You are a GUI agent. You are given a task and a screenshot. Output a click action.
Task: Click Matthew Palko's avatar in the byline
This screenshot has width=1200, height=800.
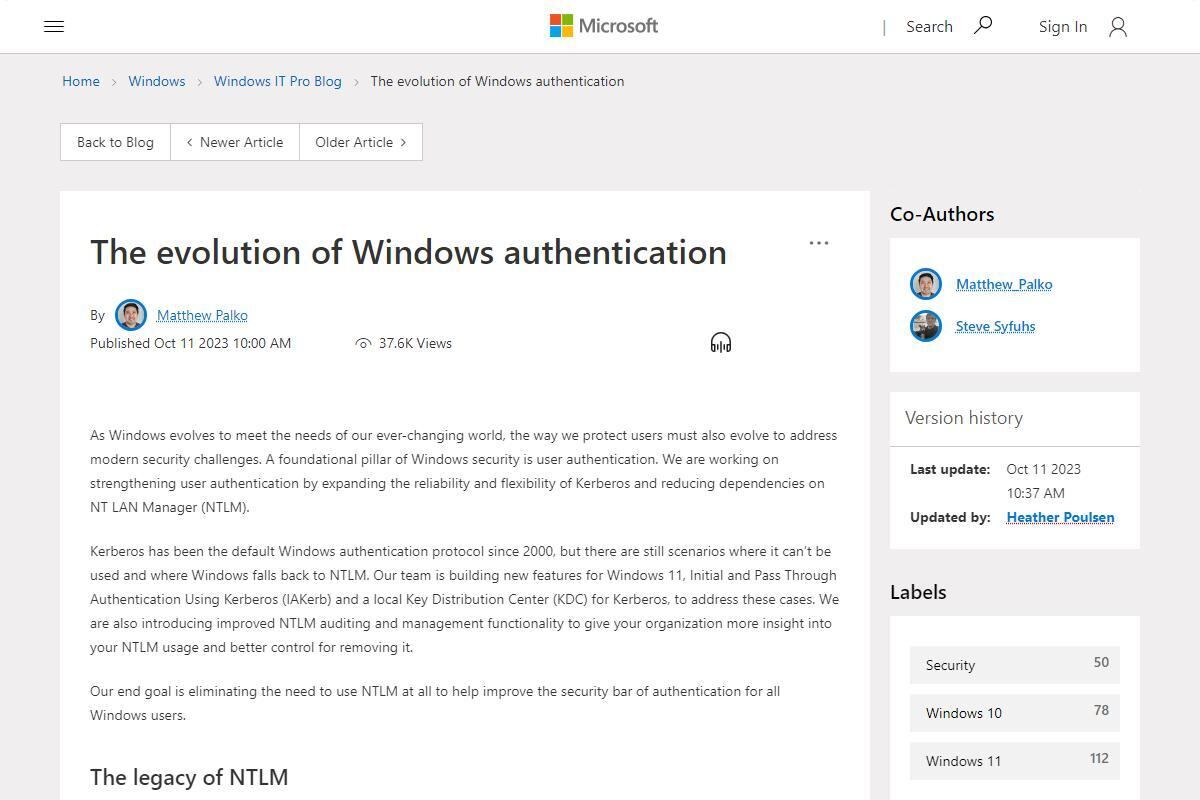pyautogui.click(x=131, y=315)
